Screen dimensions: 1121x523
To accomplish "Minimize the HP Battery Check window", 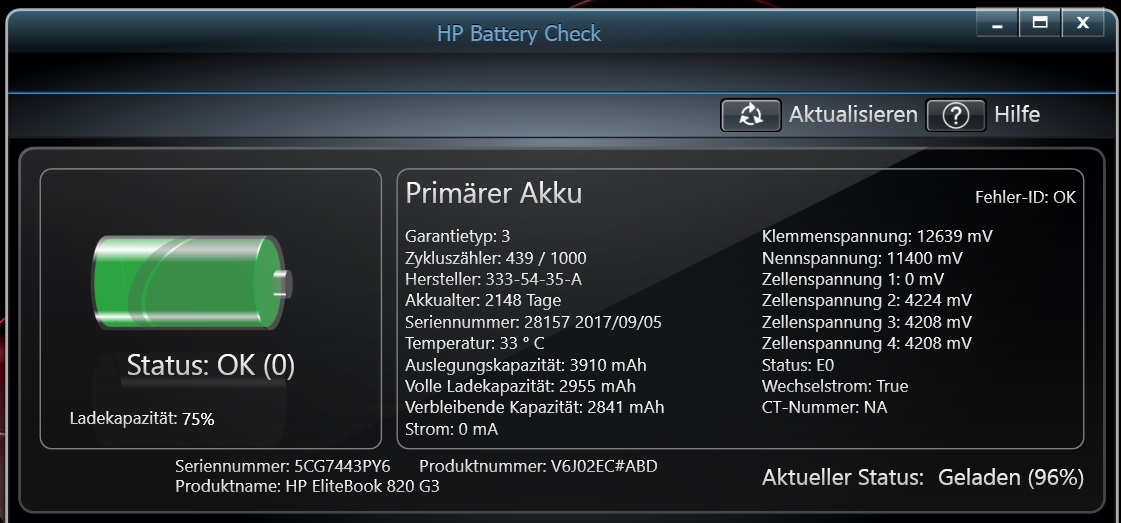I will coord(997,23).
